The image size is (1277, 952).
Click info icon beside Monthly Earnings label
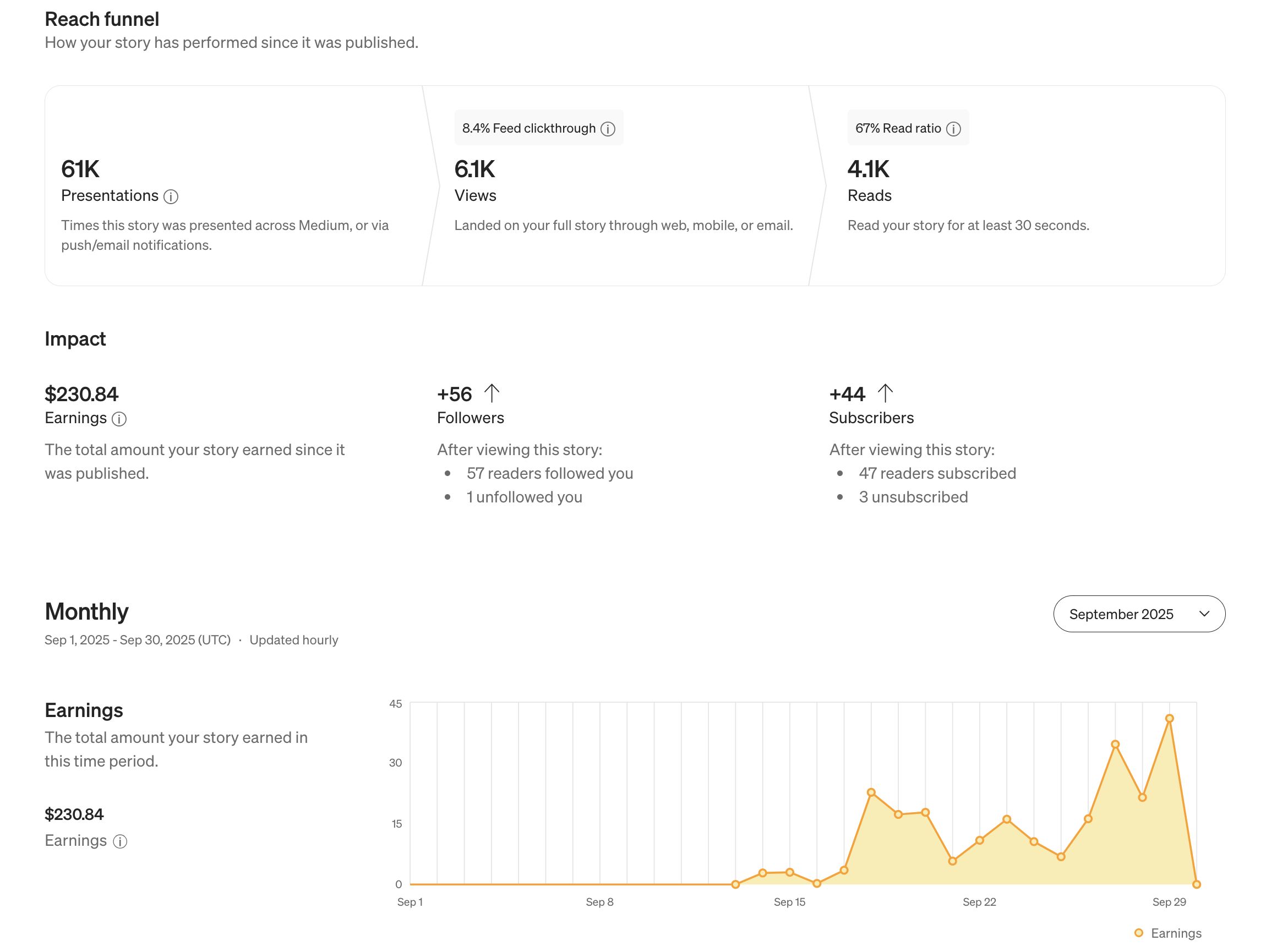(120, 841)
